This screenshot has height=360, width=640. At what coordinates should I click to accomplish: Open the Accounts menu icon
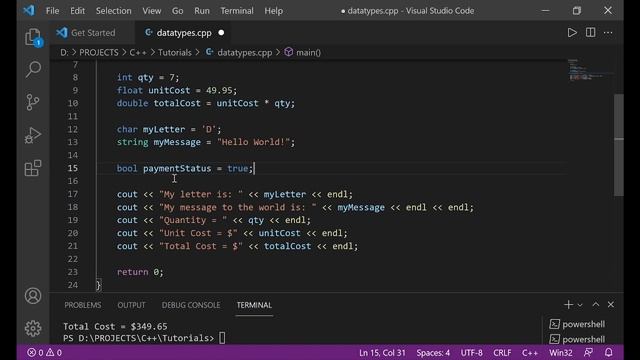click(x=33, y=296)
